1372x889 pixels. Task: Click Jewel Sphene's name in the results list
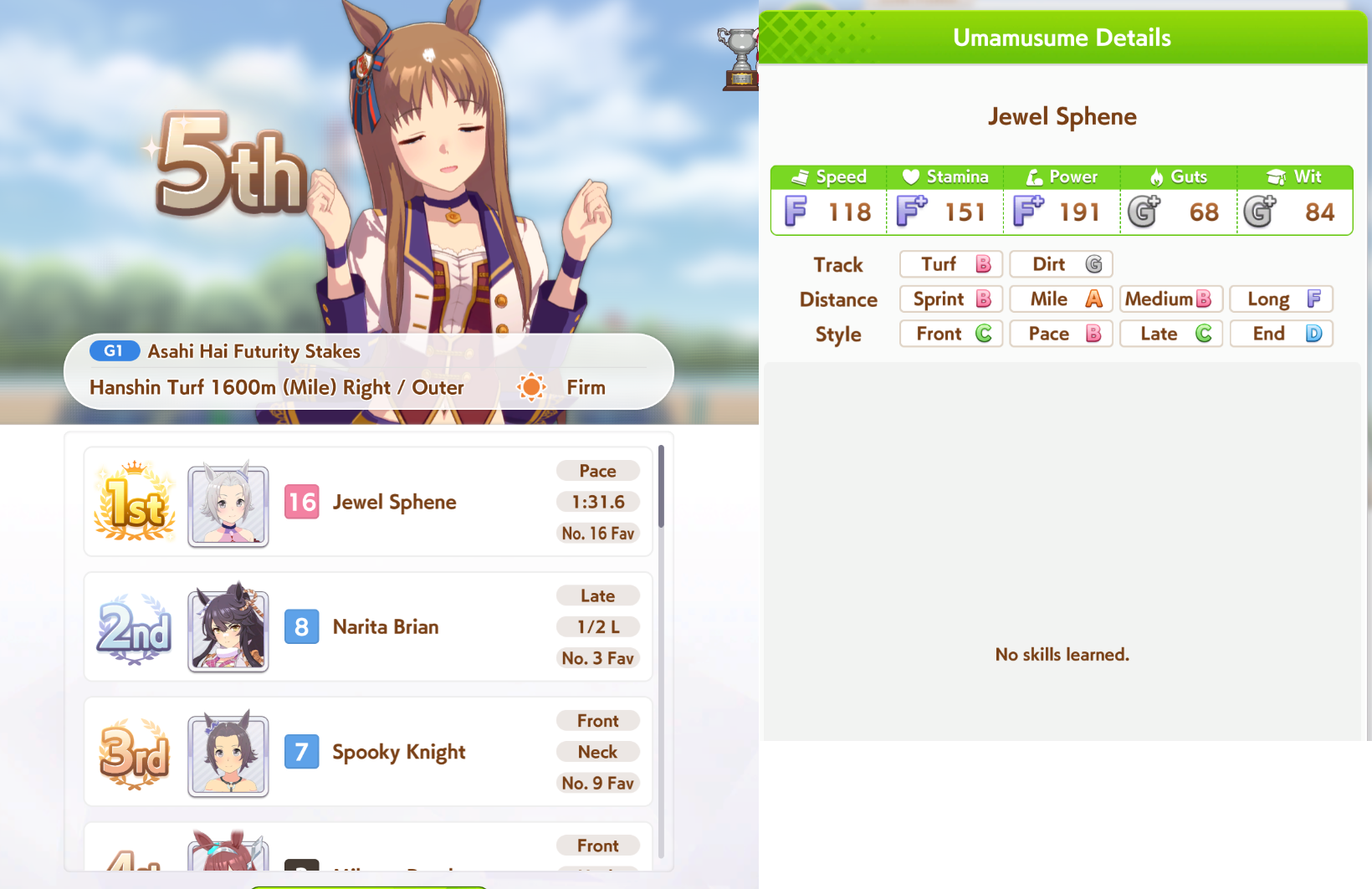coord(395,502)
